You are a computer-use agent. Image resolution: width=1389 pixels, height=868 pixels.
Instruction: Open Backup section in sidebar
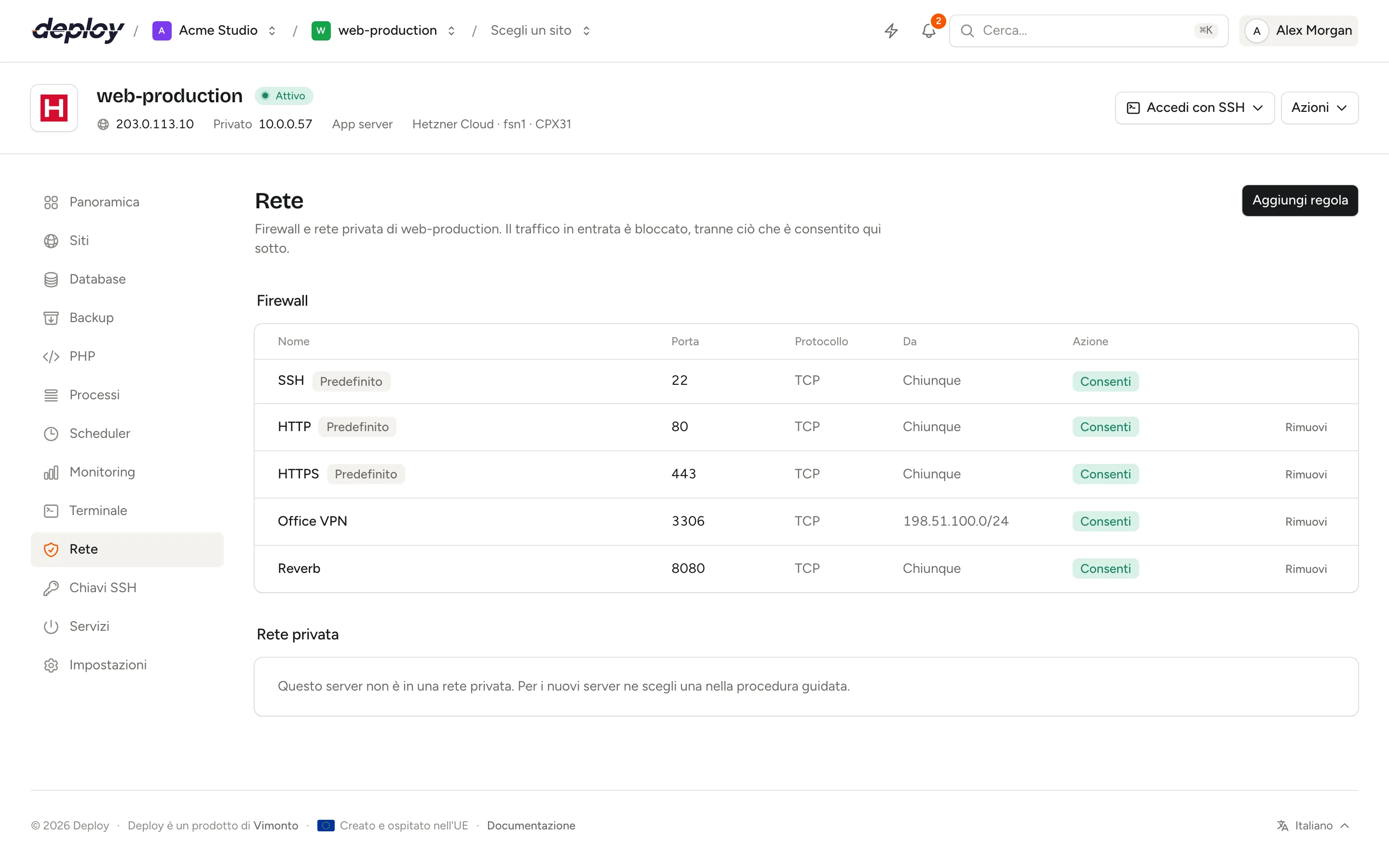coord(127,317)
